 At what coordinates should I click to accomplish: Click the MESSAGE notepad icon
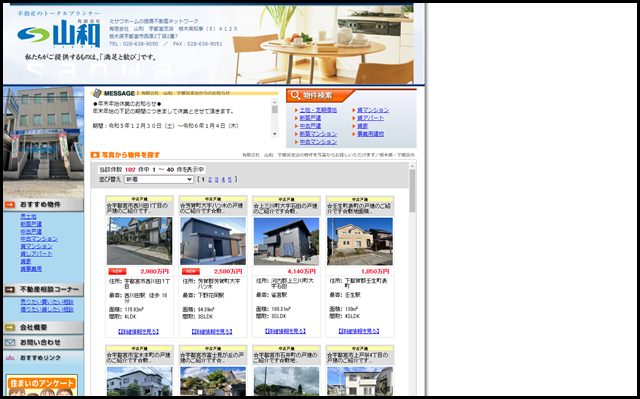click(97, 93)
